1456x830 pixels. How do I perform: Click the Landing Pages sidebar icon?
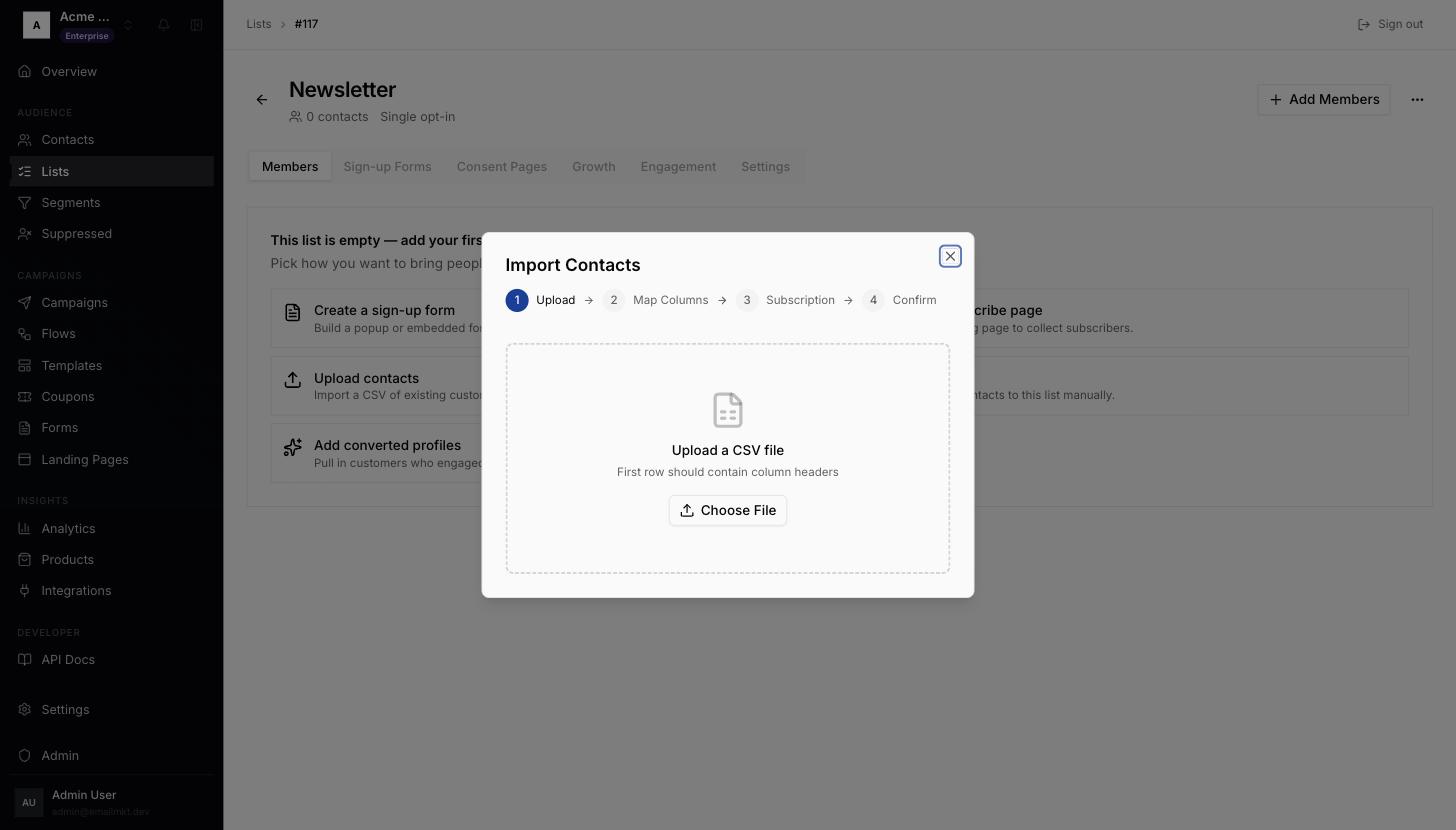click(25, 459)
